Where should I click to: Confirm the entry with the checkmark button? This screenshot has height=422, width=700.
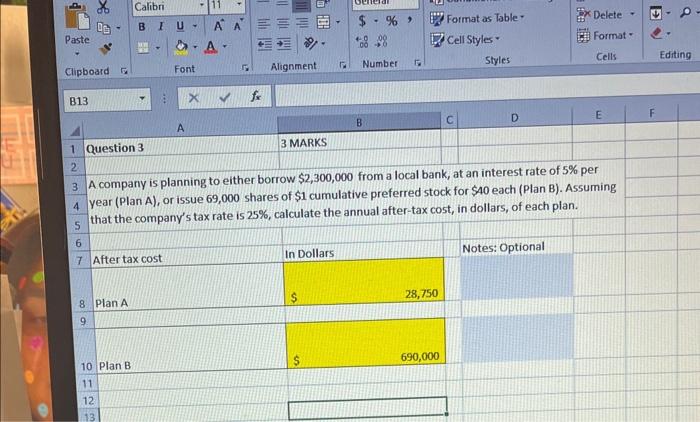(x=225, y=97)
